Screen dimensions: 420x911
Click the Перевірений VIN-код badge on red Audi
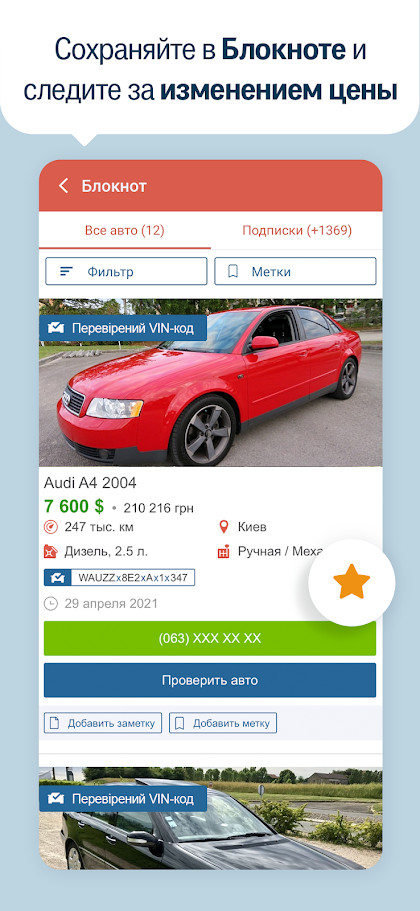123,328
